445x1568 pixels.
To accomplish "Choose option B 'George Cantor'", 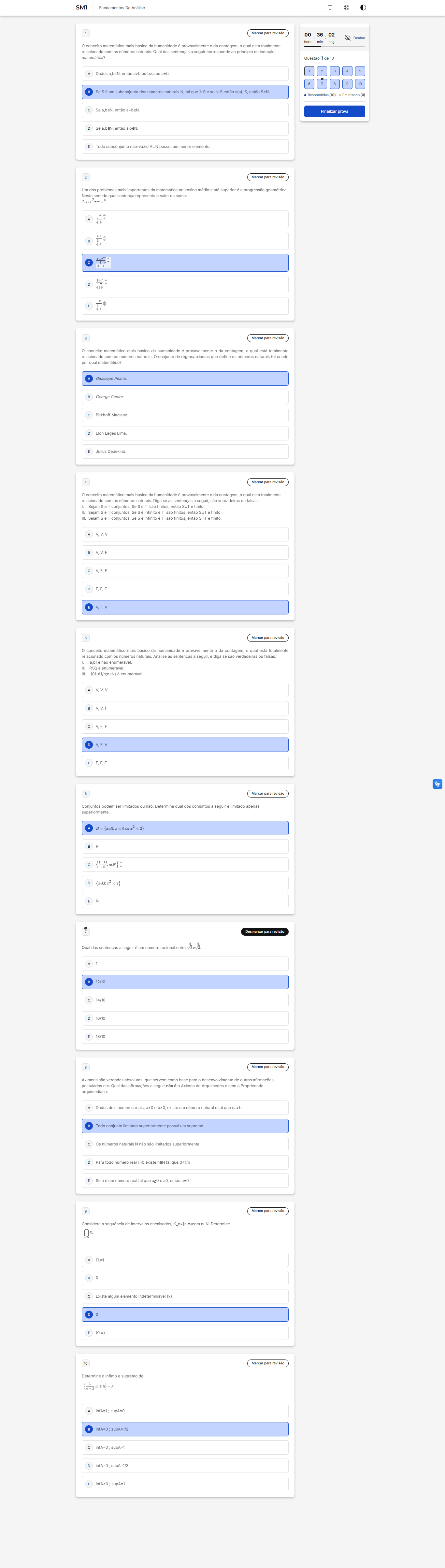I will [x=185, y=397].
